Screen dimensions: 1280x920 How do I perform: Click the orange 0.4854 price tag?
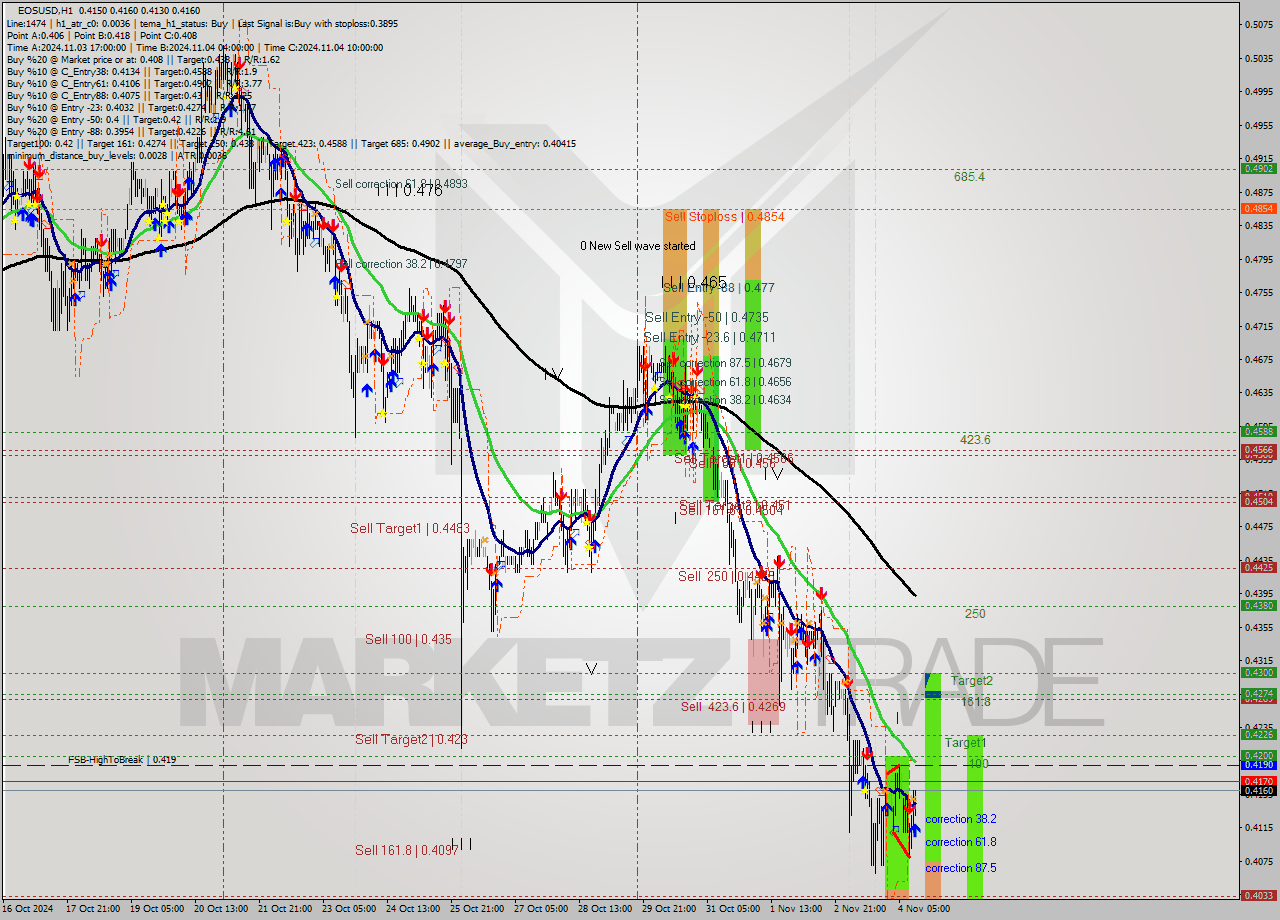[x=1257, y=209]
